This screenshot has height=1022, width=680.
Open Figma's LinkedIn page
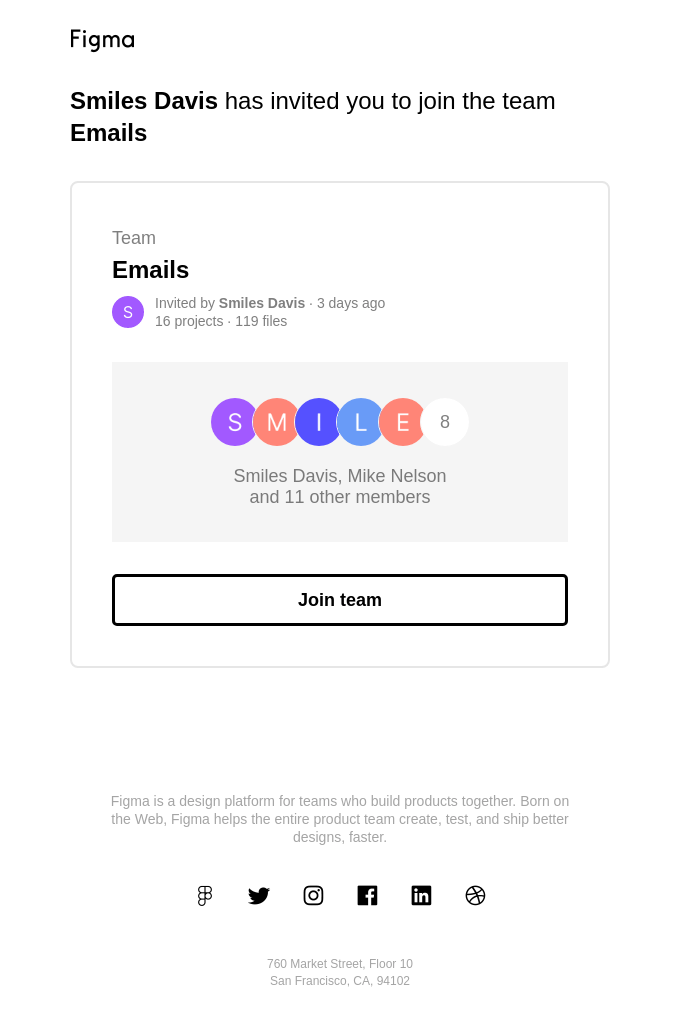coord(421,895)
